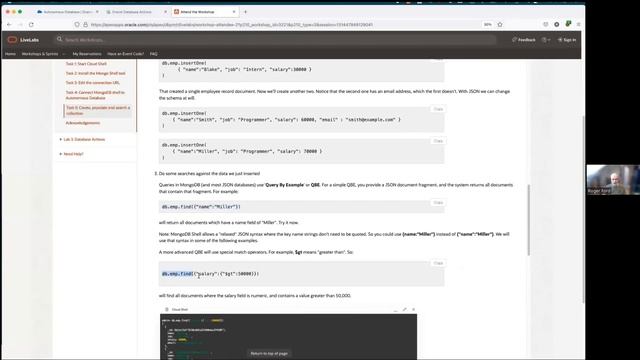Go to Task 3: Edit the connection URL
Viewport: 640px width, 360px height.
(x=93, y=82)
